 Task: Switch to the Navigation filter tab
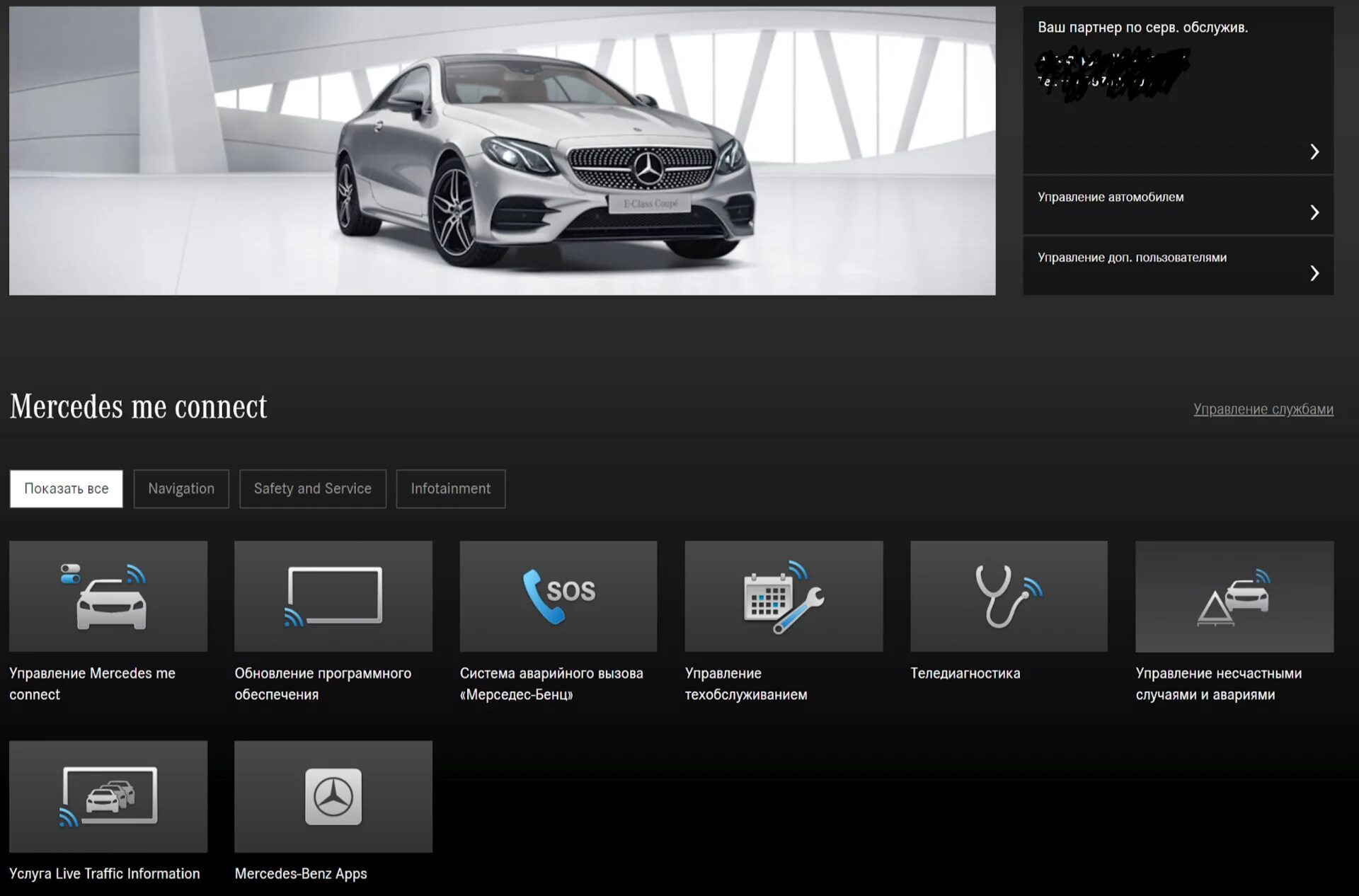(x=181, y=488)
